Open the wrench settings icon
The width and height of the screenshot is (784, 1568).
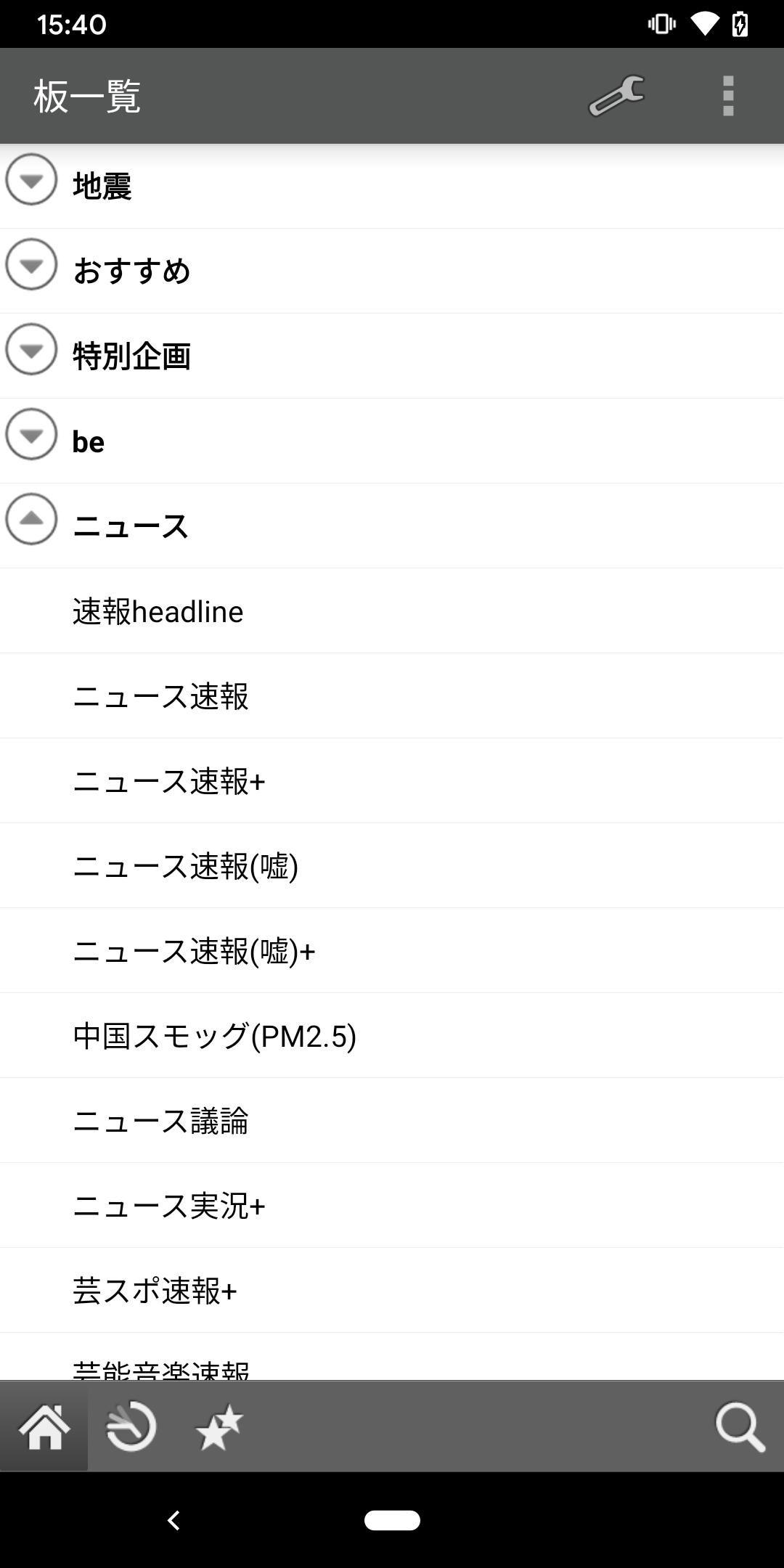pyautogui.click(x=616, y=96)
